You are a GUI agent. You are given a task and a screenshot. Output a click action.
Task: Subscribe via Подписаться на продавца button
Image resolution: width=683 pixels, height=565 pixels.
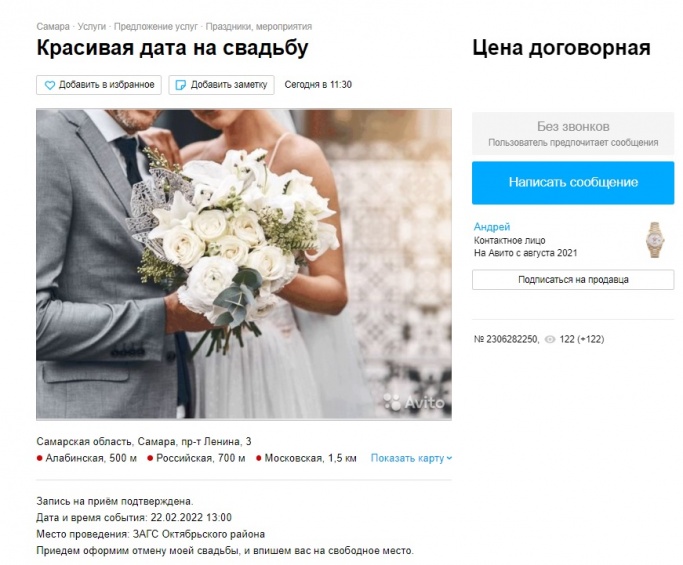coord(573,280)
